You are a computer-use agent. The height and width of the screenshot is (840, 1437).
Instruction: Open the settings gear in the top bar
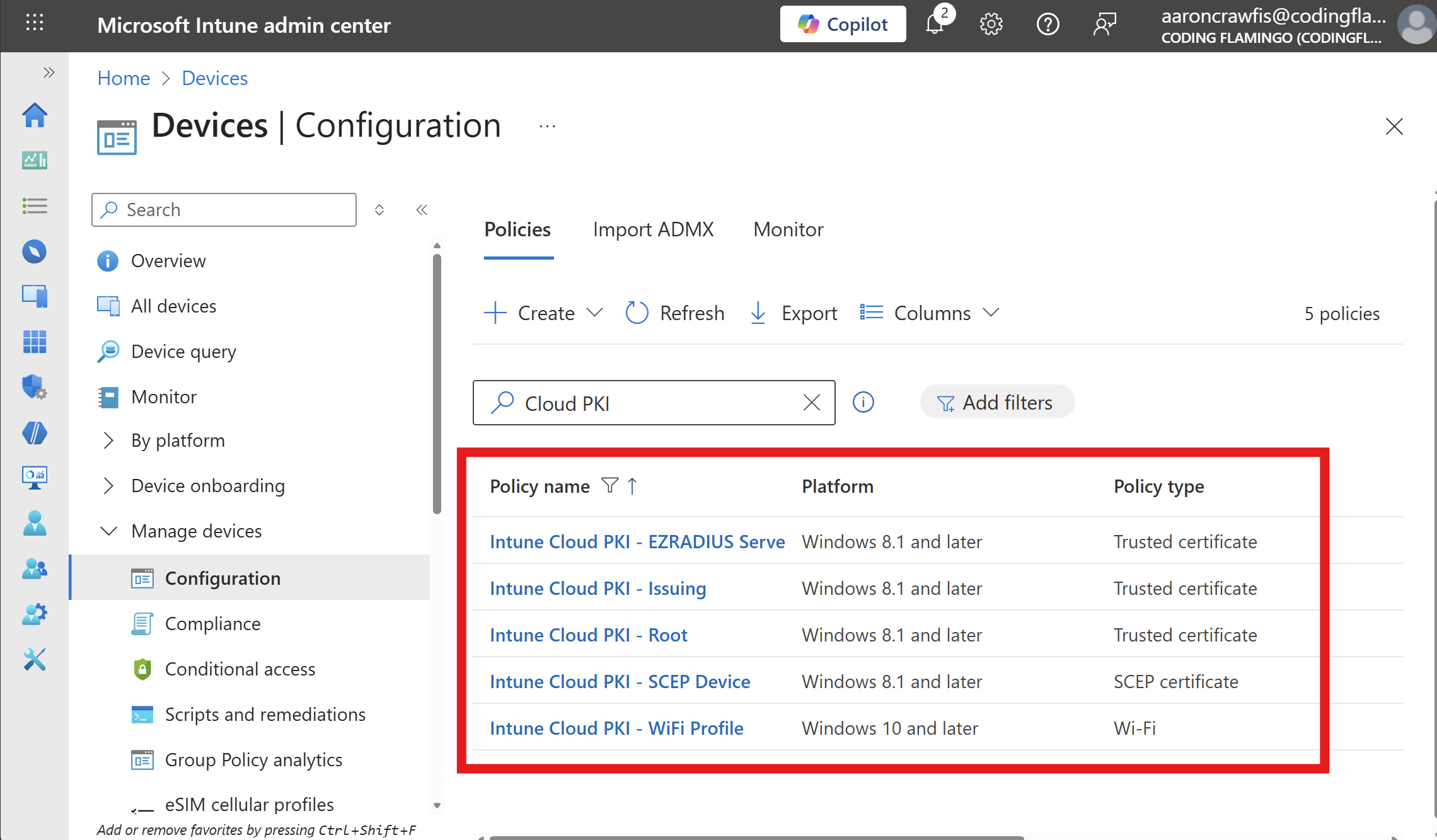pyautogui.click(x=991, y=24)
